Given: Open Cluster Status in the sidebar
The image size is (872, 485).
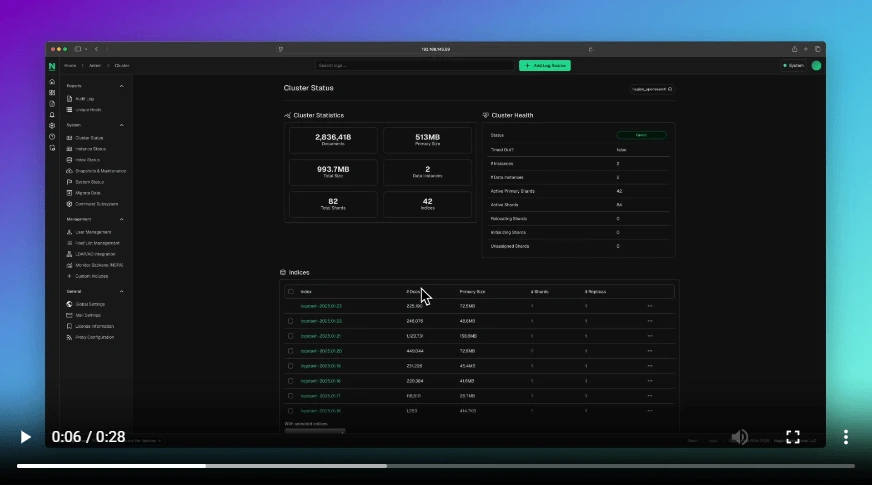Looking at the screenshot, I should (x=89, y=138).
